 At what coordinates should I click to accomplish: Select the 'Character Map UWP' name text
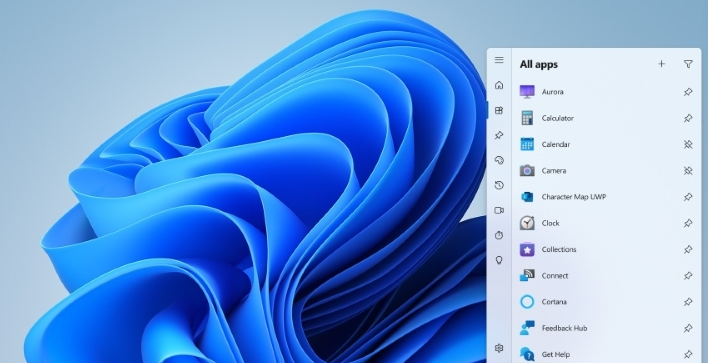[x=574, y=197]
